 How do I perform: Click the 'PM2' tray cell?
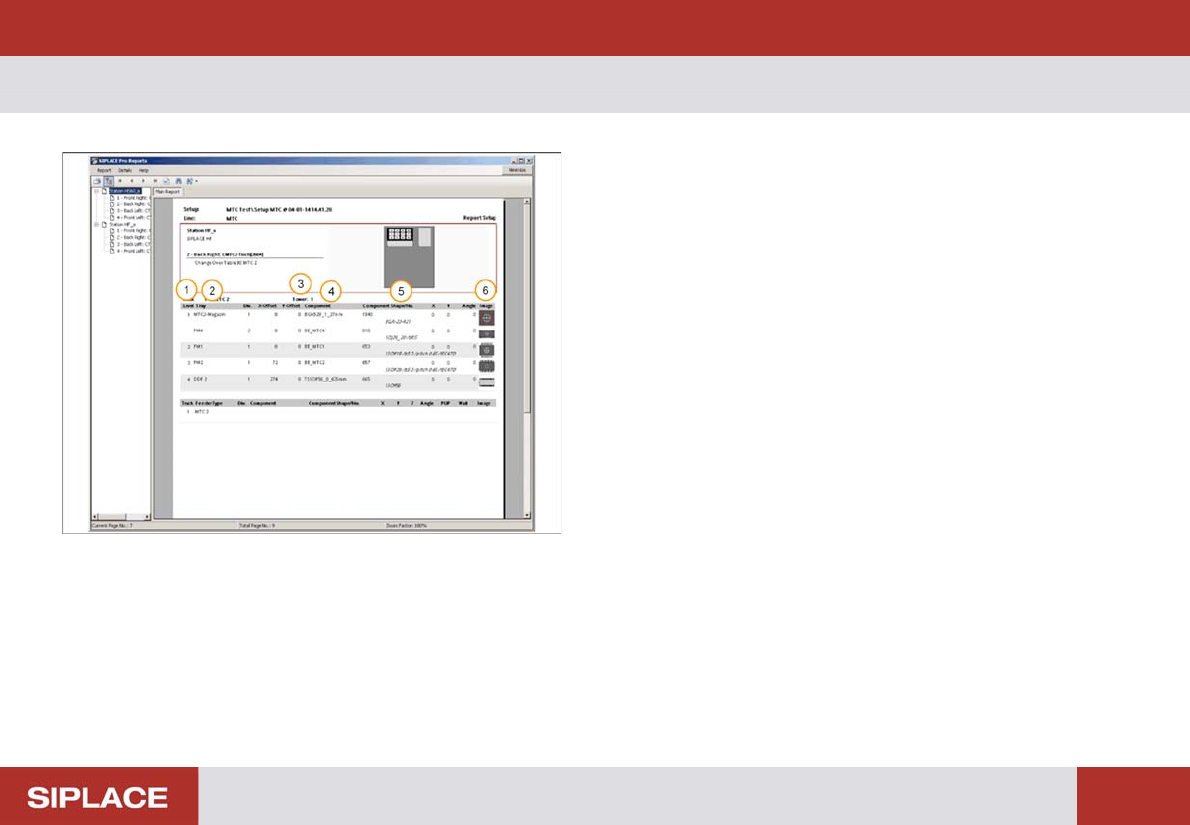199,363
